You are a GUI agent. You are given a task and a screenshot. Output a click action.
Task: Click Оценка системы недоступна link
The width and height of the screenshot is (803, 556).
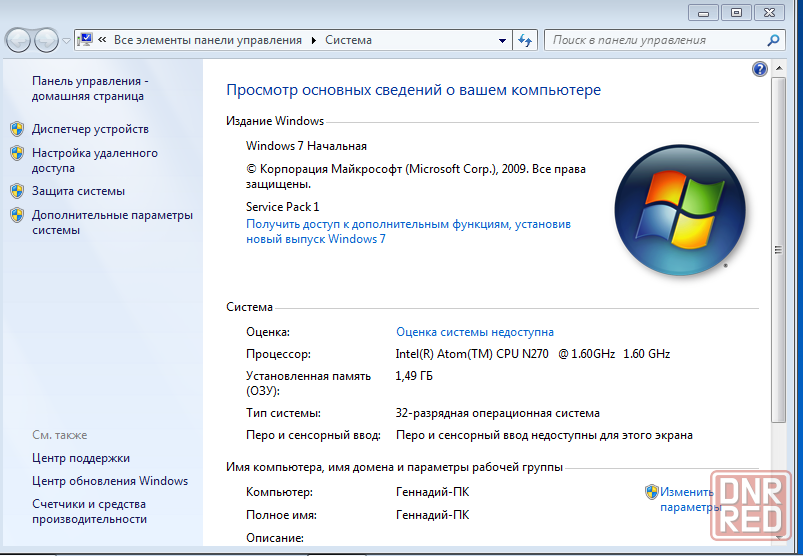[x=474, y=332]
